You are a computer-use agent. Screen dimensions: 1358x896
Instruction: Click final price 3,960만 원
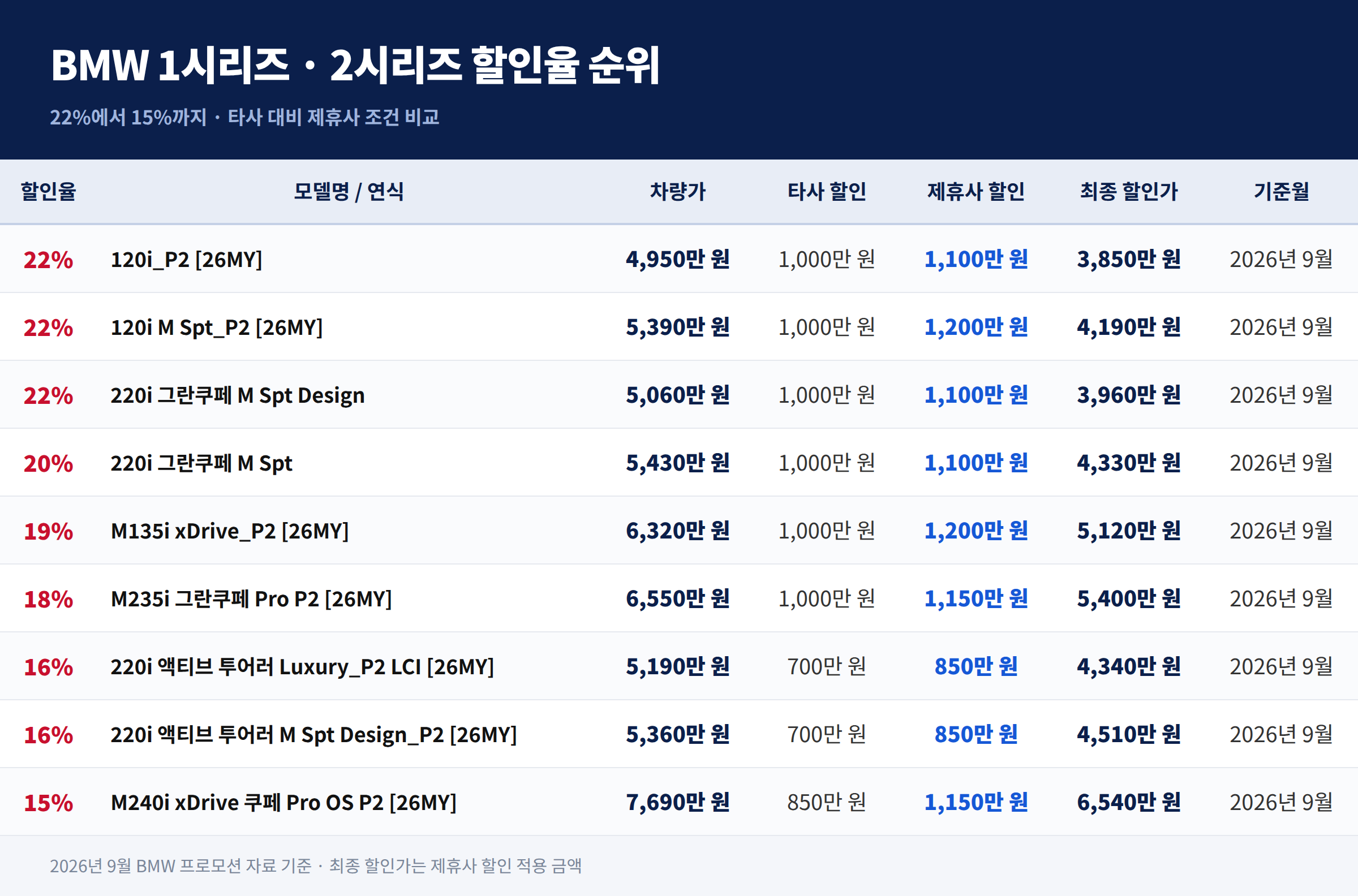coord(1129,395)
